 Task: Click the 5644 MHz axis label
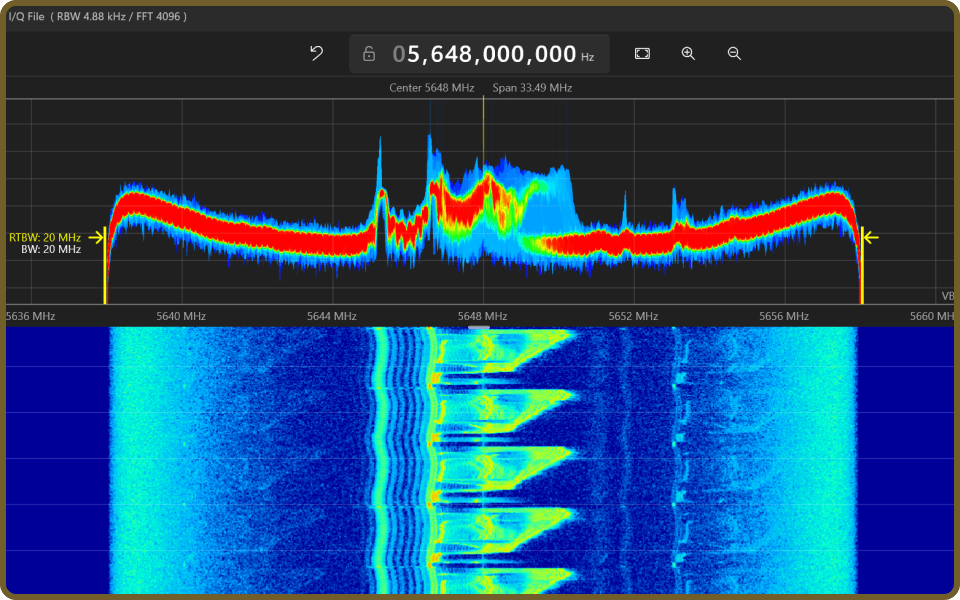332,317
